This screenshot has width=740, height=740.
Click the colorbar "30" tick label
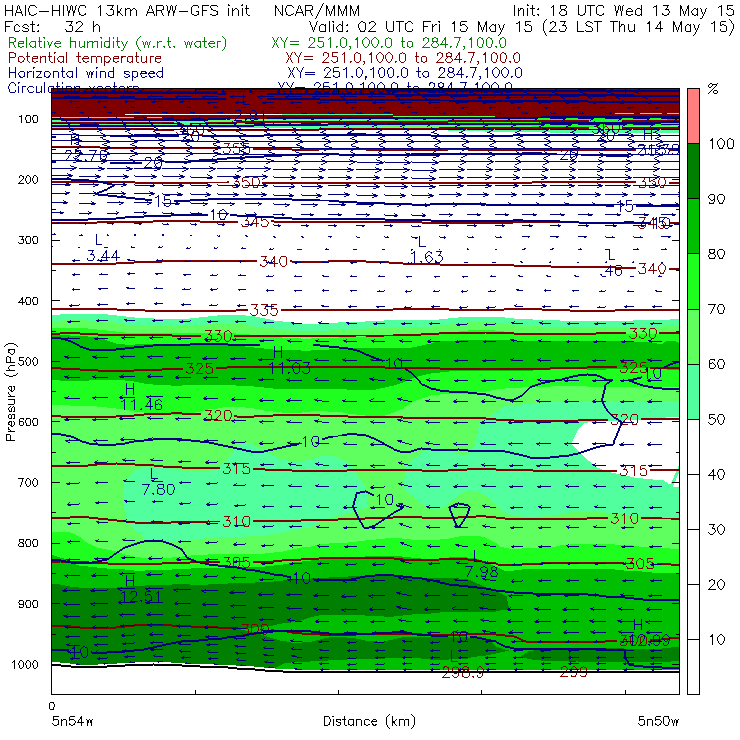pos(716,529)
